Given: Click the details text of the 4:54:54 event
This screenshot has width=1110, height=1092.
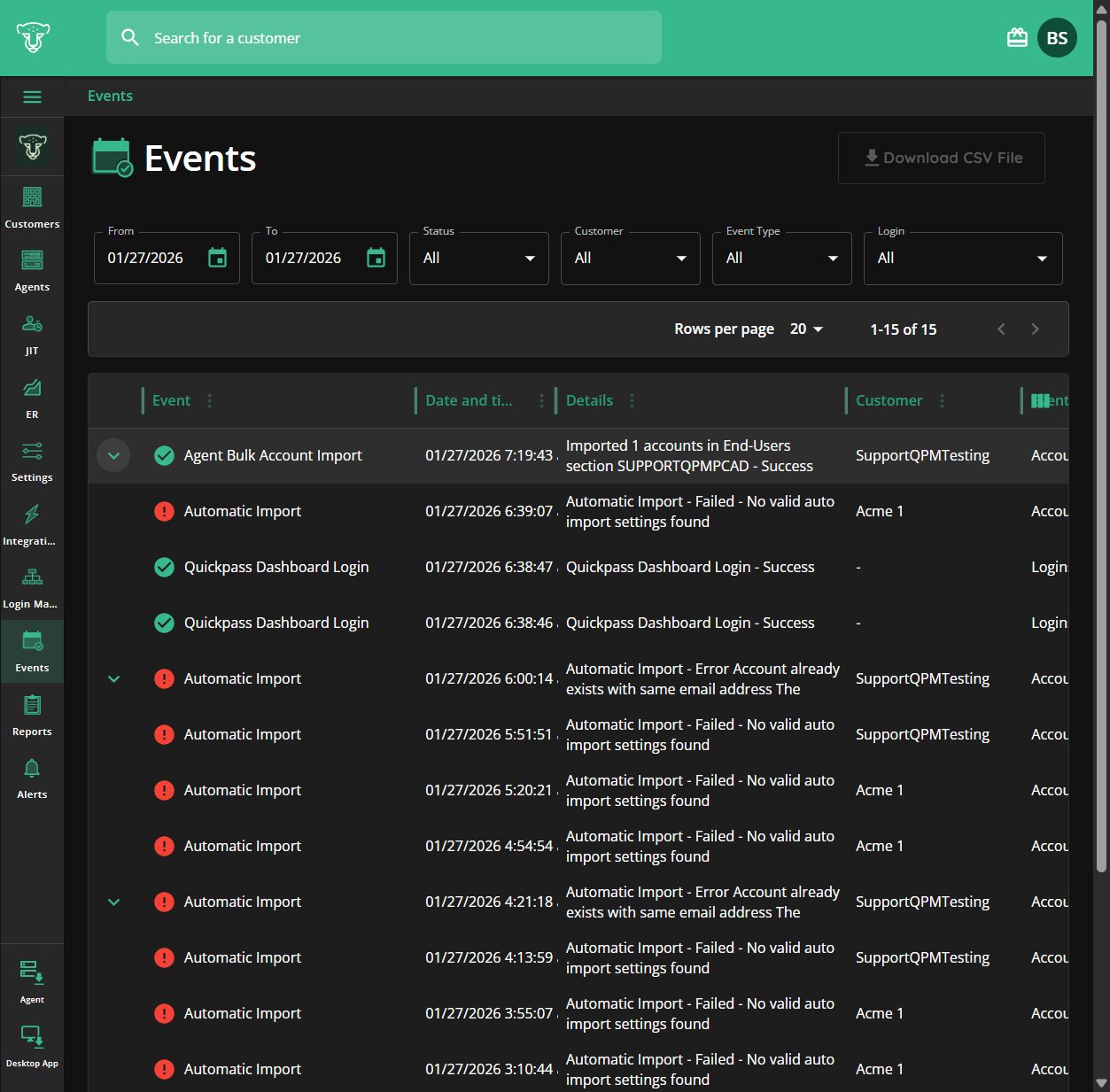Looking at the screenshot, I should (x=700, y=846).
